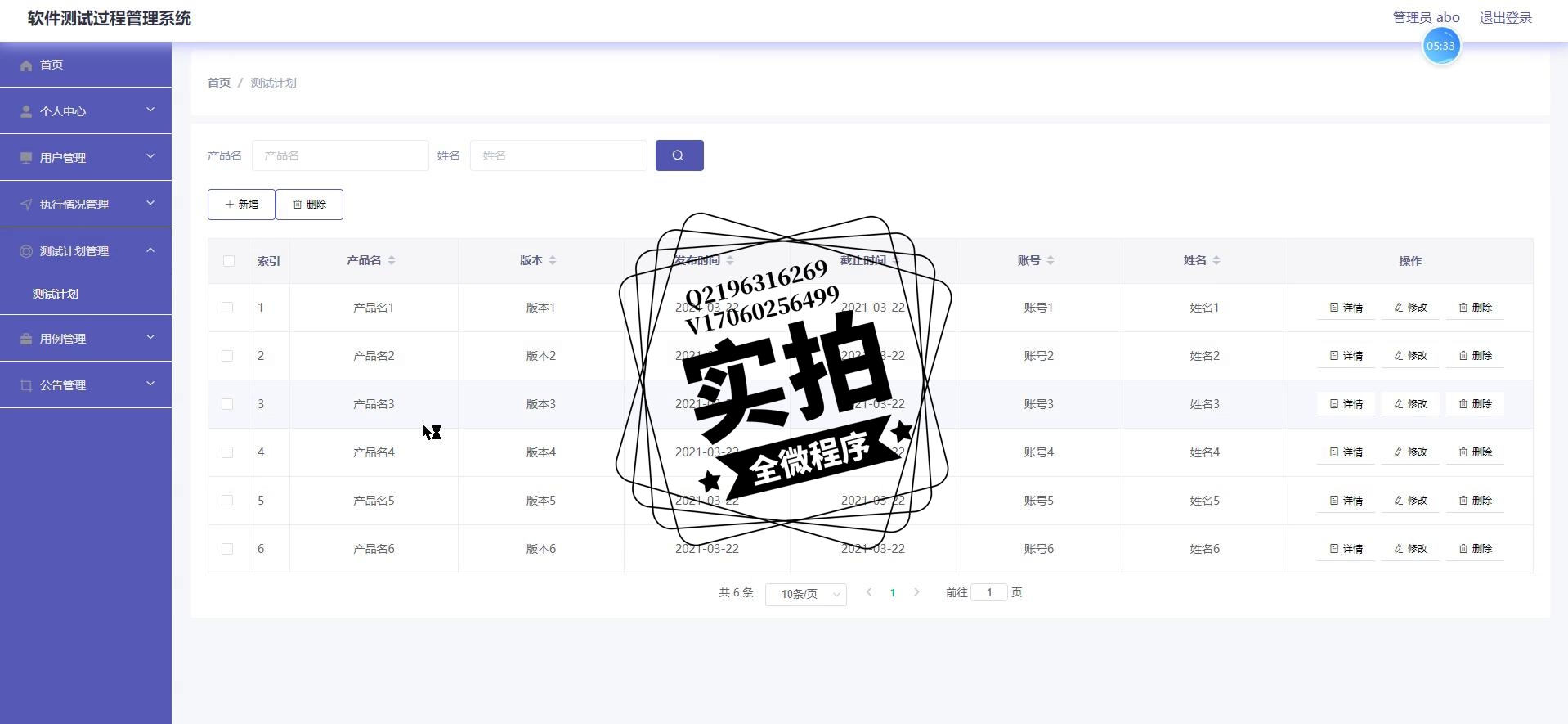This screenshot has height=724, width=1568.
Task: Select page 1 in pagination
Action: [x=893, y=593]
